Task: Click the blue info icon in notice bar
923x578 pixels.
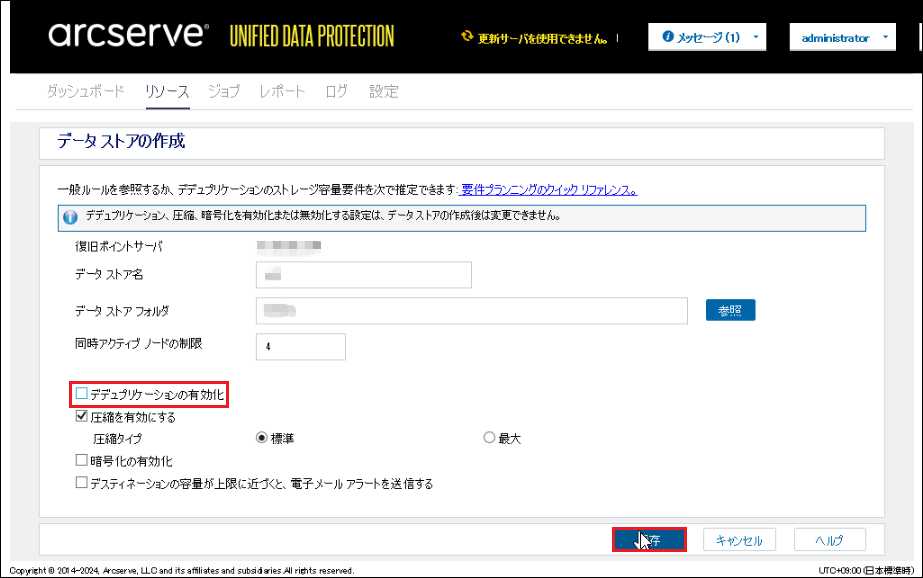Action: pyautogui.click(x=71, y=218)
